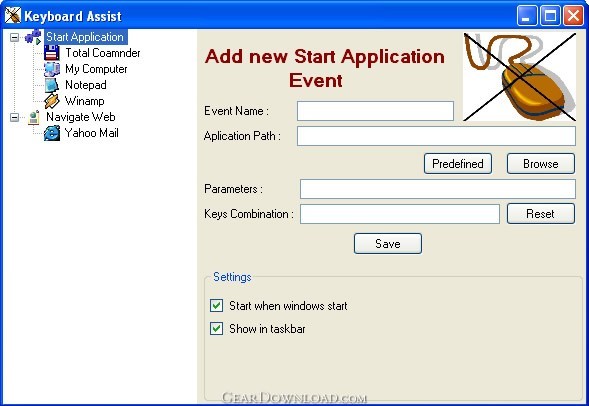This screenshot has width=589, height=406.
Task: Focus the Parameters input field
Action: click(x=438, y=189)
